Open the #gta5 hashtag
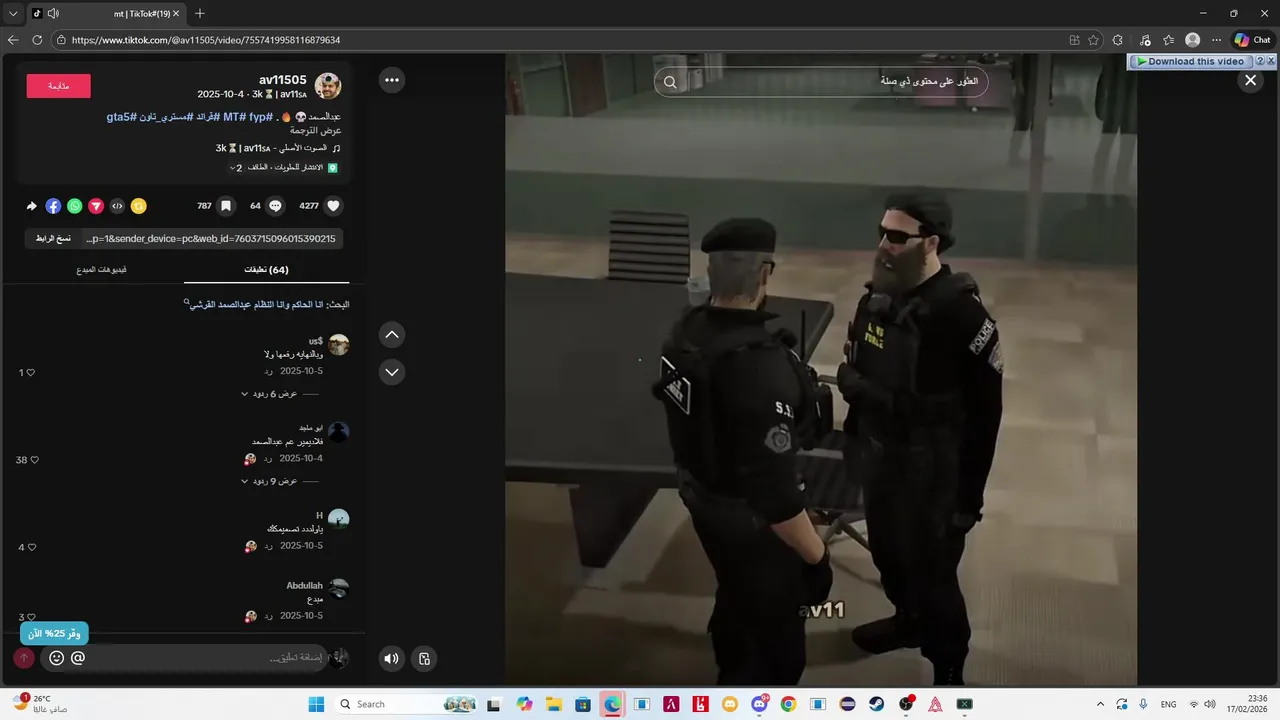Image resolution: width=1280 pixels, height=720 pixels. [x=122, y=117]
